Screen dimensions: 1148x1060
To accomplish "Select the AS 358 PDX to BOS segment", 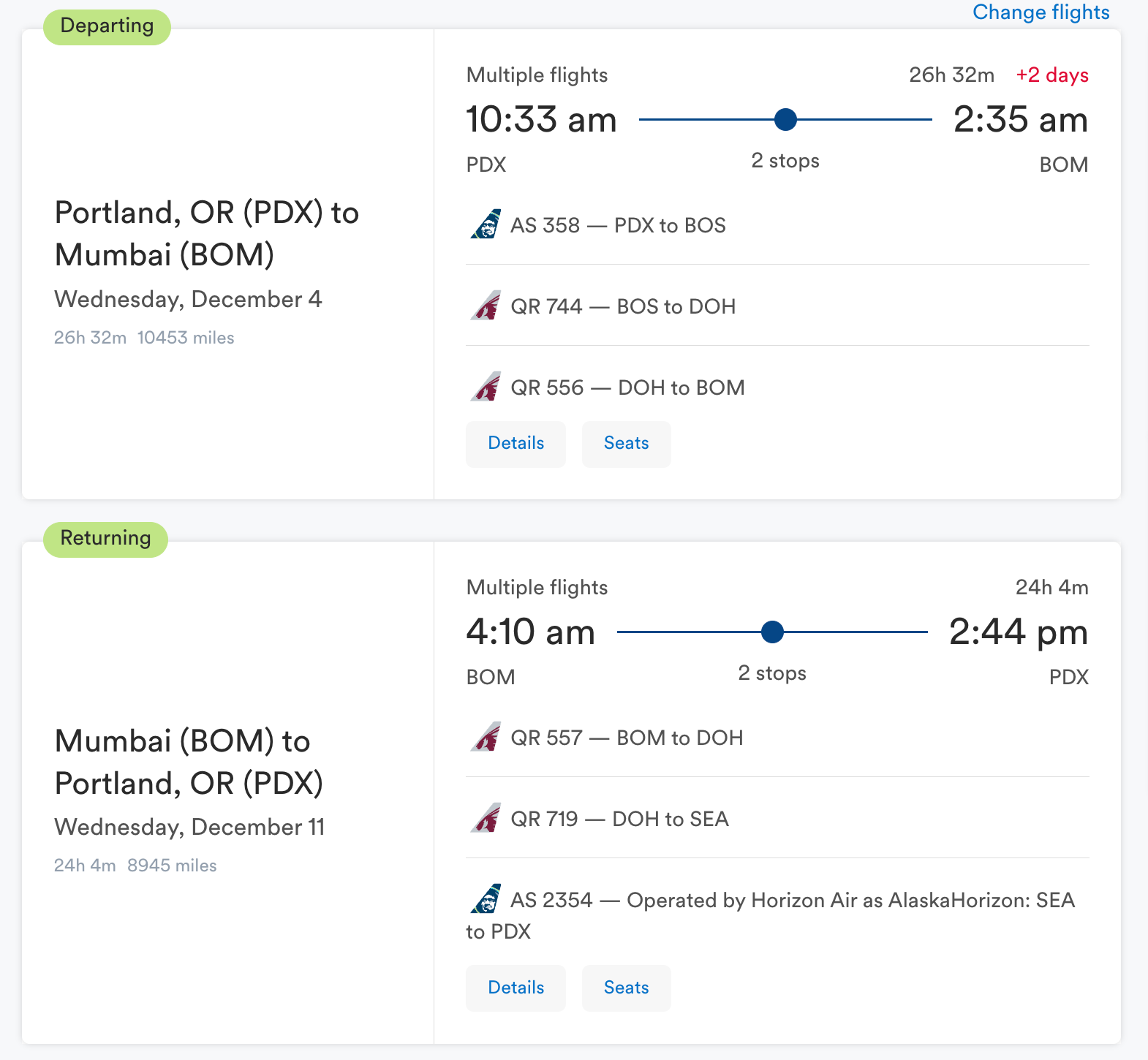I will tap(618, 225).
